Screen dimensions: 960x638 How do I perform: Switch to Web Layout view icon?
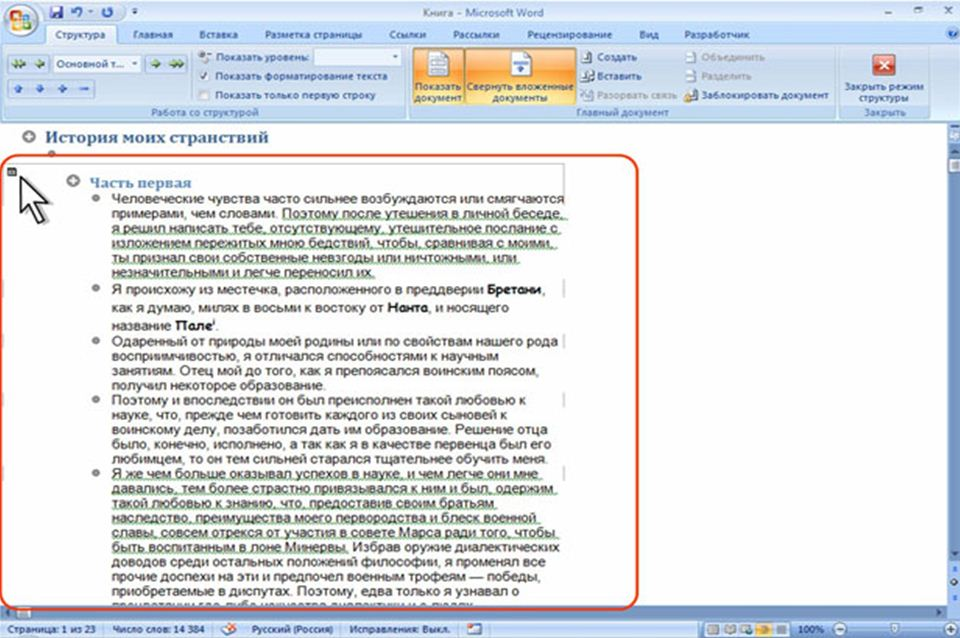(x=746, y=629)
